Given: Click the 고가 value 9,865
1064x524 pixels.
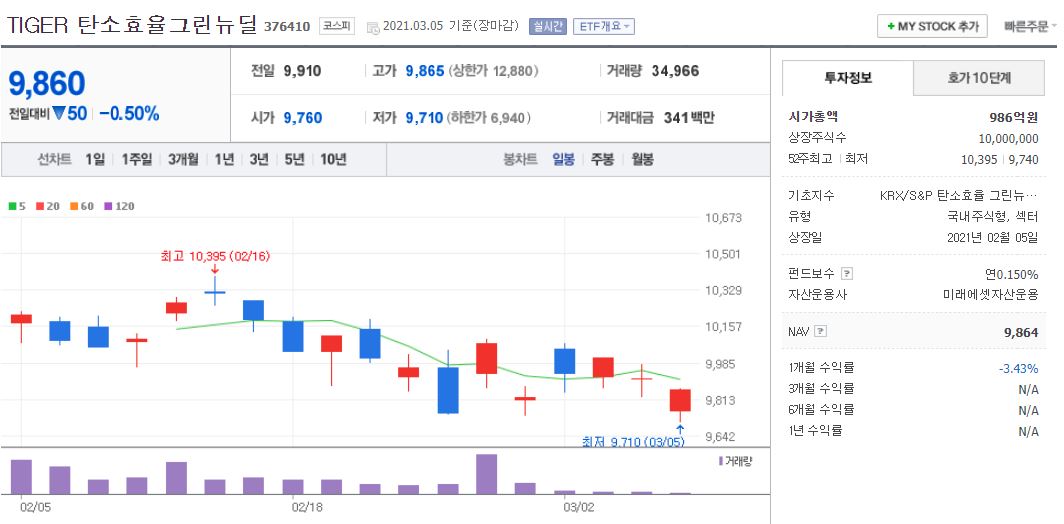Looking at the screenshot, I should [425, 71].
